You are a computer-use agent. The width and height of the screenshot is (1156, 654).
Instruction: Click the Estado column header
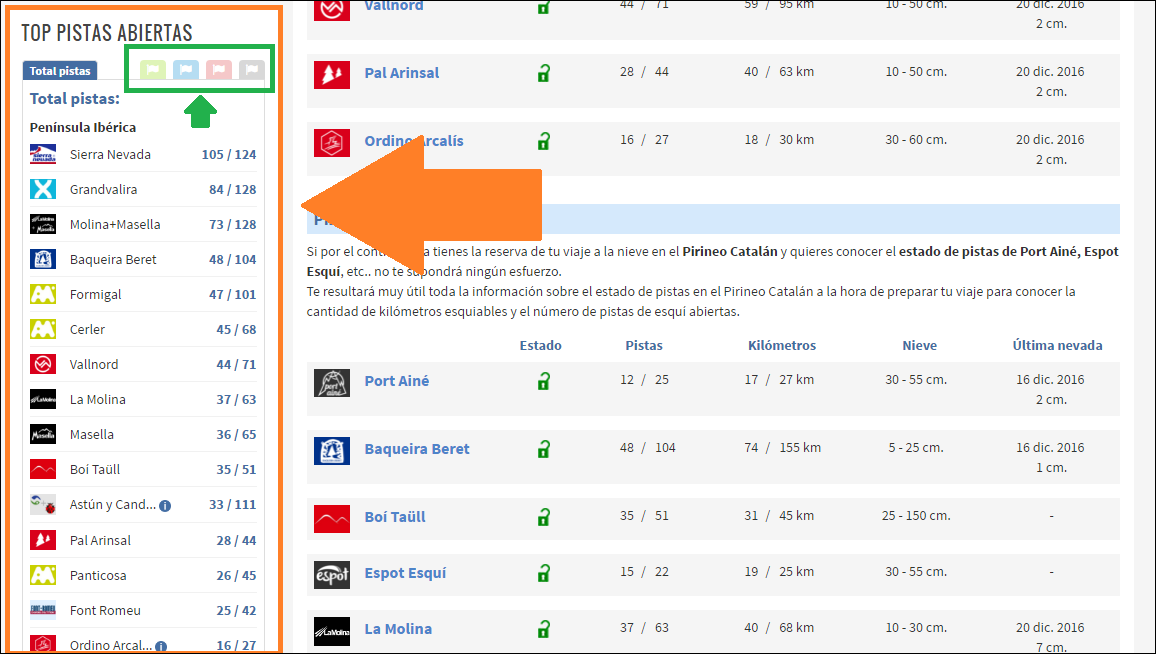pos(540,345)
